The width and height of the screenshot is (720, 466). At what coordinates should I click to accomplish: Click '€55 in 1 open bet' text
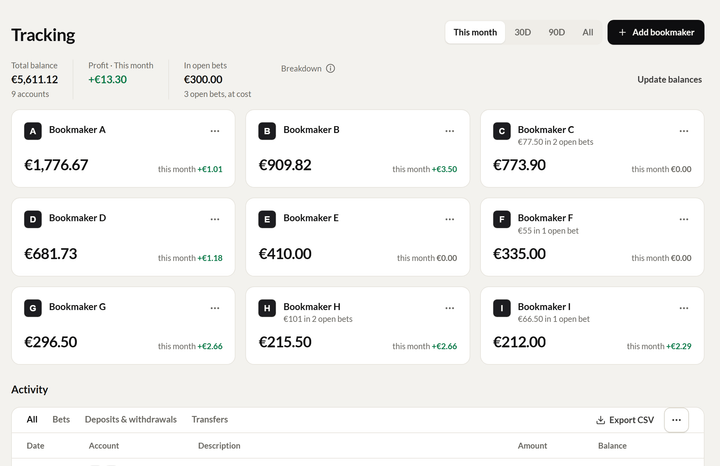[x=548, y=230]
